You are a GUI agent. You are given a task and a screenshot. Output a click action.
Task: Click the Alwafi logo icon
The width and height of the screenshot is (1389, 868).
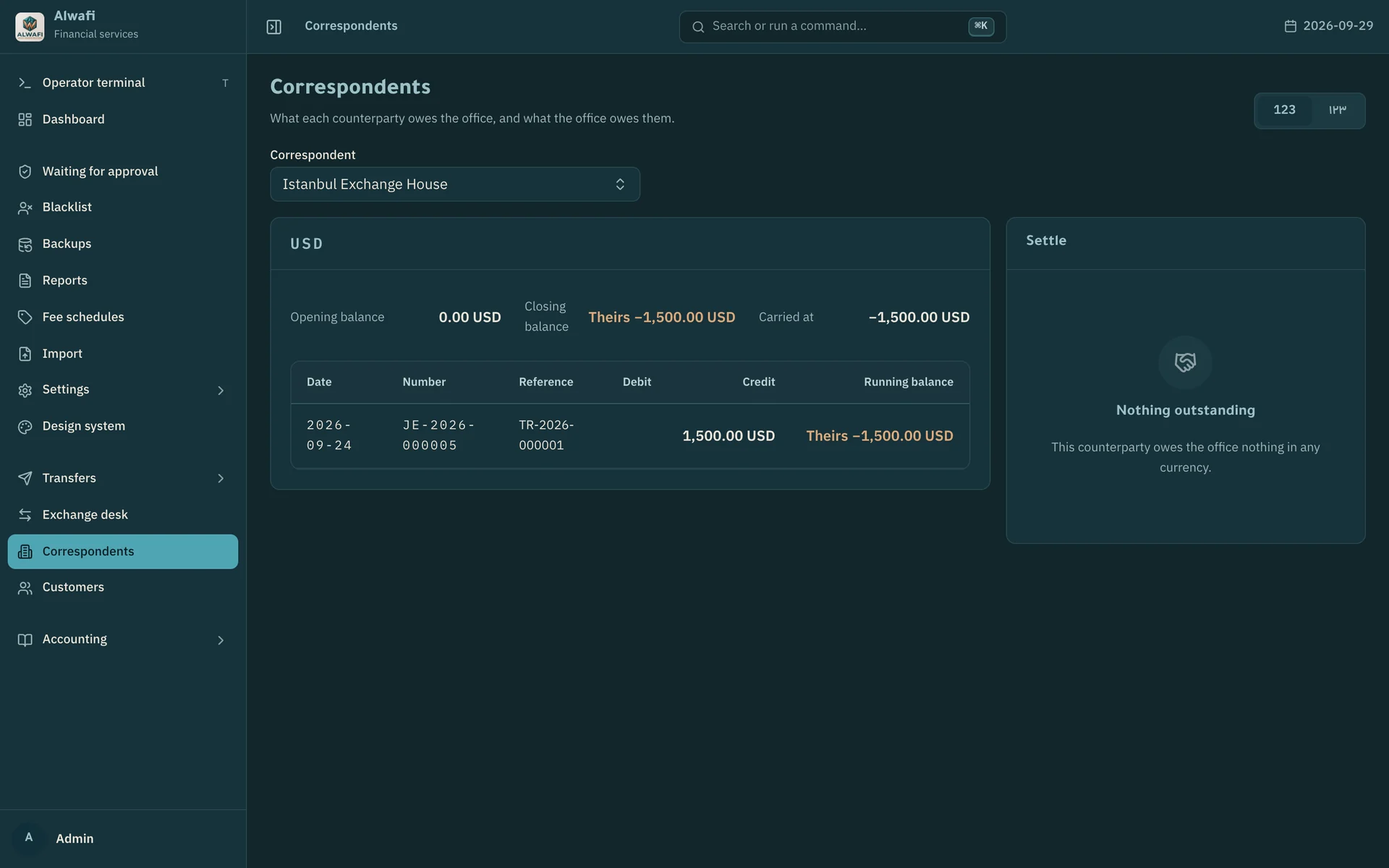click(30, 26)
